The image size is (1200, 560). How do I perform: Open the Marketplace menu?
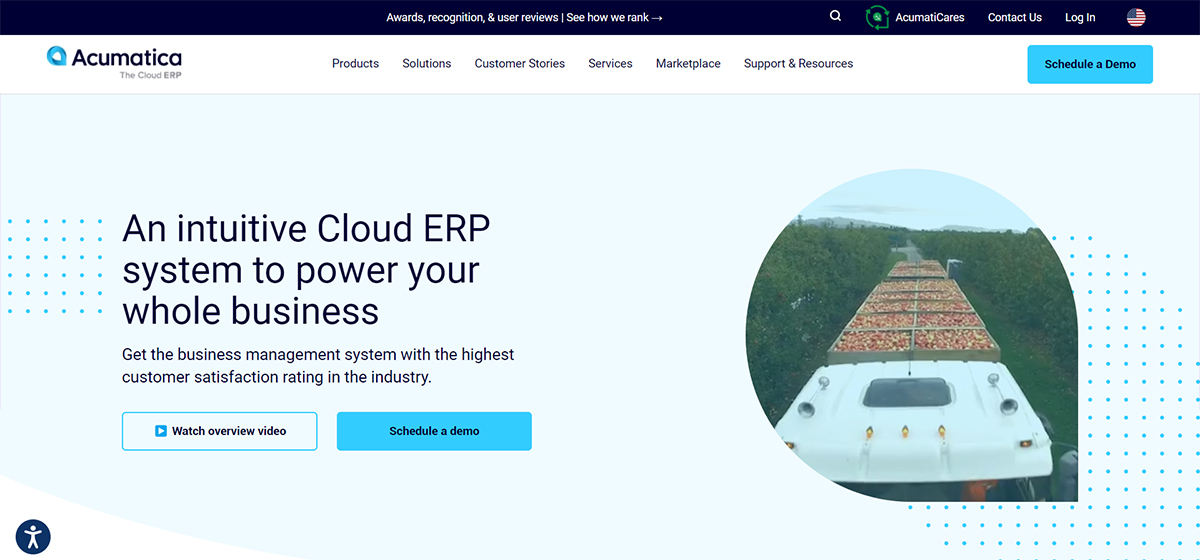tap(688, 63)
